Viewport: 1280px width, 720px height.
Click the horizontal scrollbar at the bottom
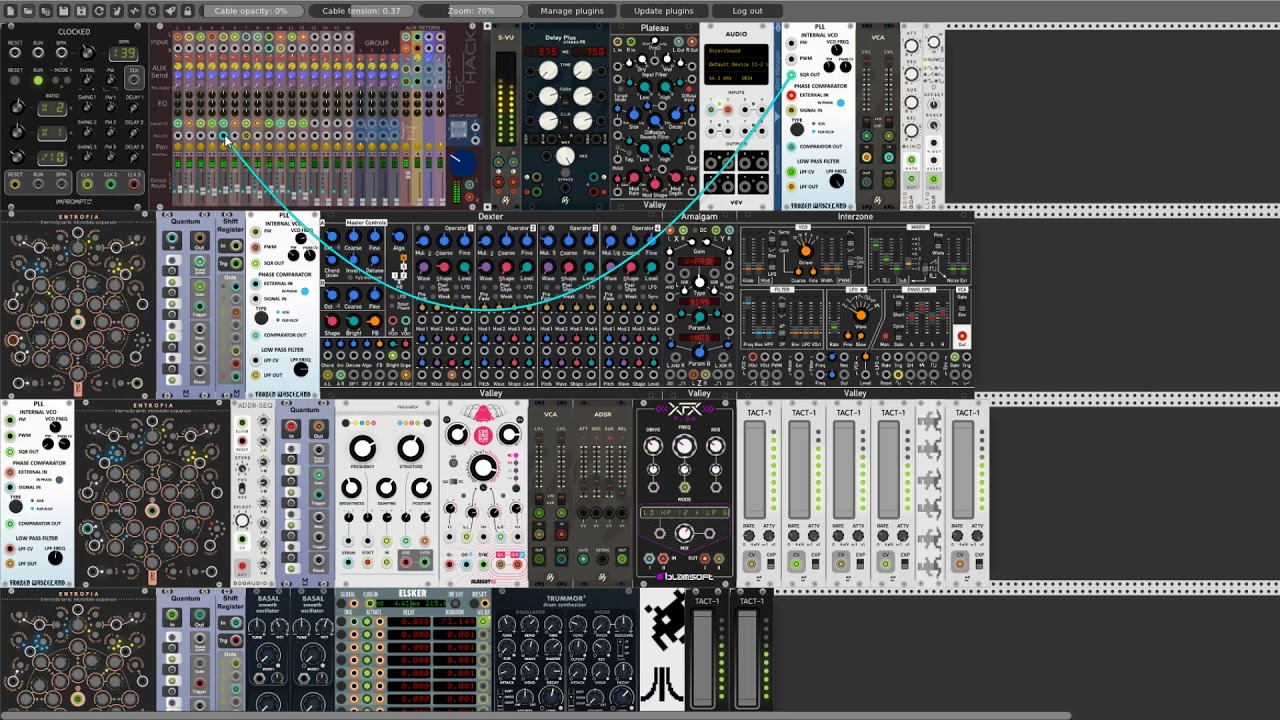tap(535, 715)
